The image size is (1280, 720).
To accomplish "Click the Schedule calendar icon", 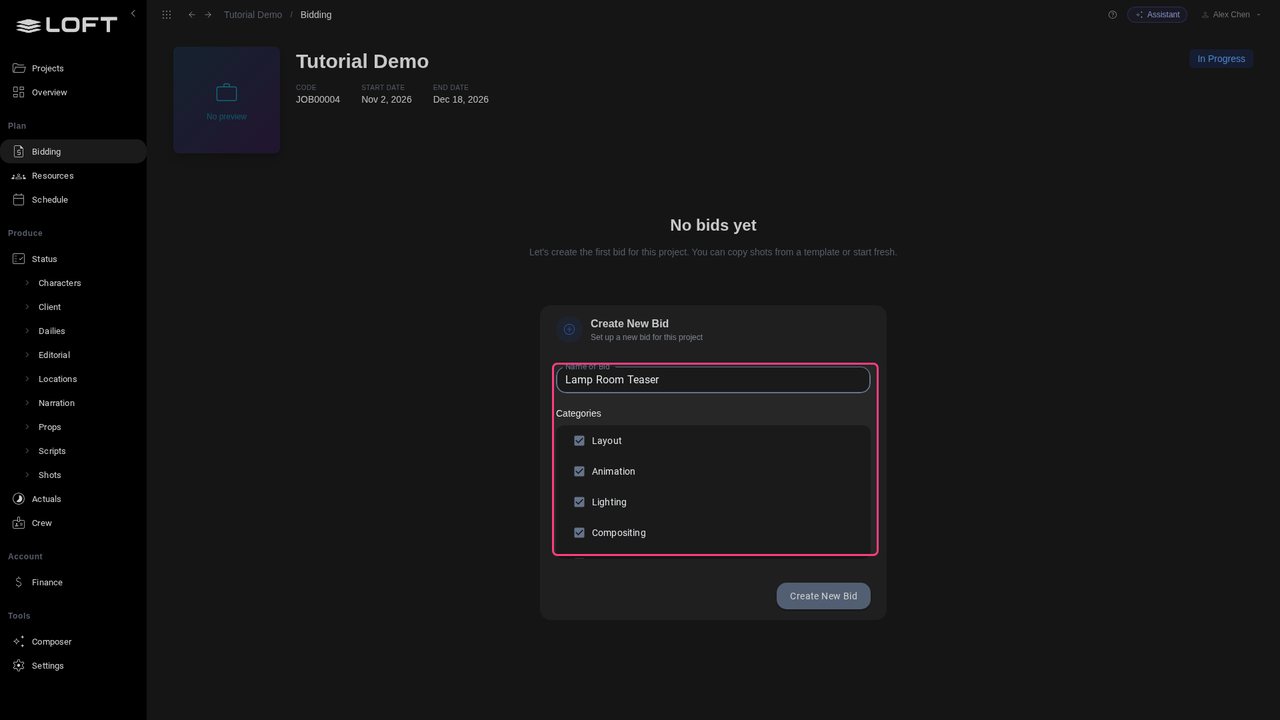I will coord(19,200).
